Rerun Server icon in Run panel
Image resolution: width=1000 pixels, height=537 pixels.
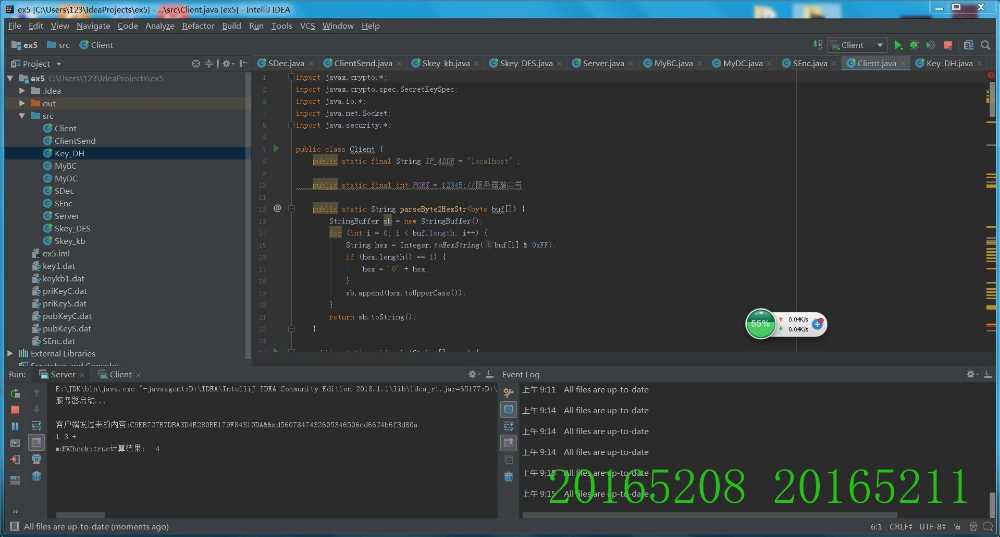[15, 394]
